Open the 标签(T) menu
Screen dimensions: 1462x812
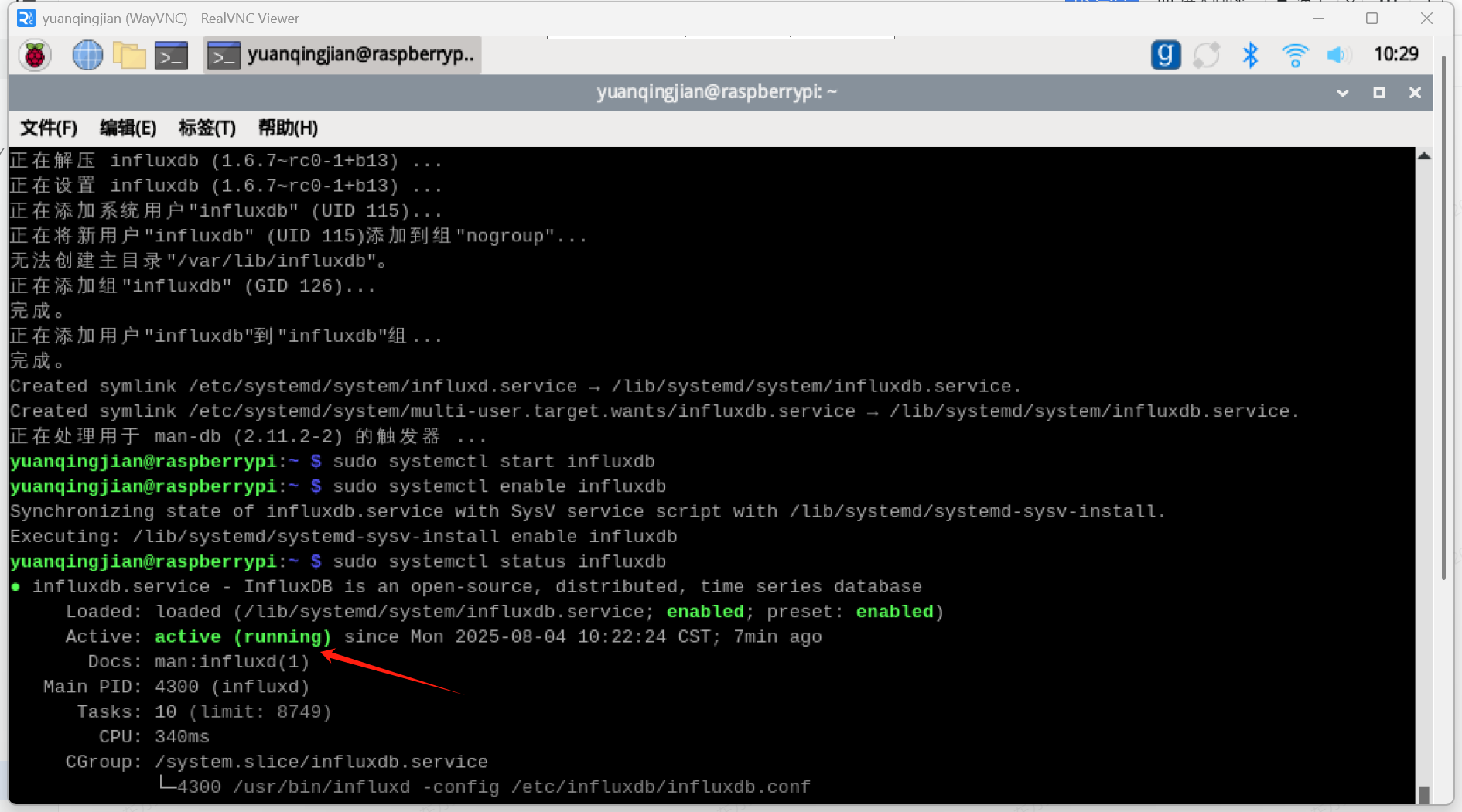[207, 128]
